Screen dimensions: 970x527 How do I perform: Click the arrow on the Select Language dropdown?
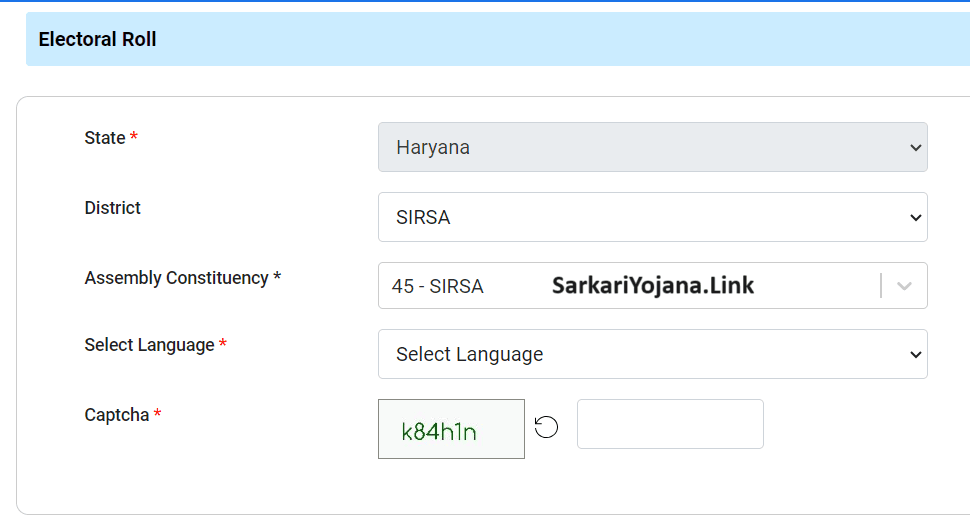coord(914,355)
